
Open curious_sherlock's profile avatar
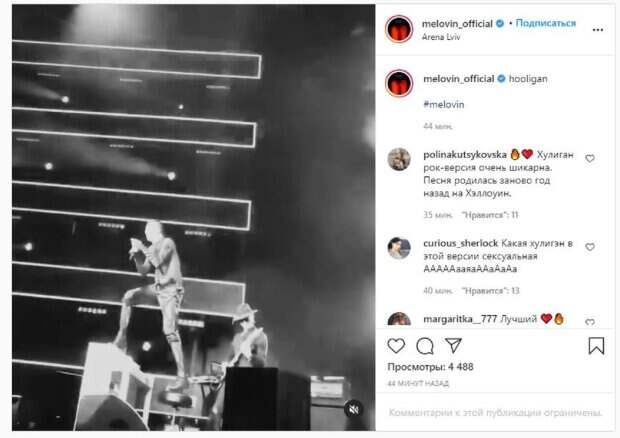pos(399,248)
